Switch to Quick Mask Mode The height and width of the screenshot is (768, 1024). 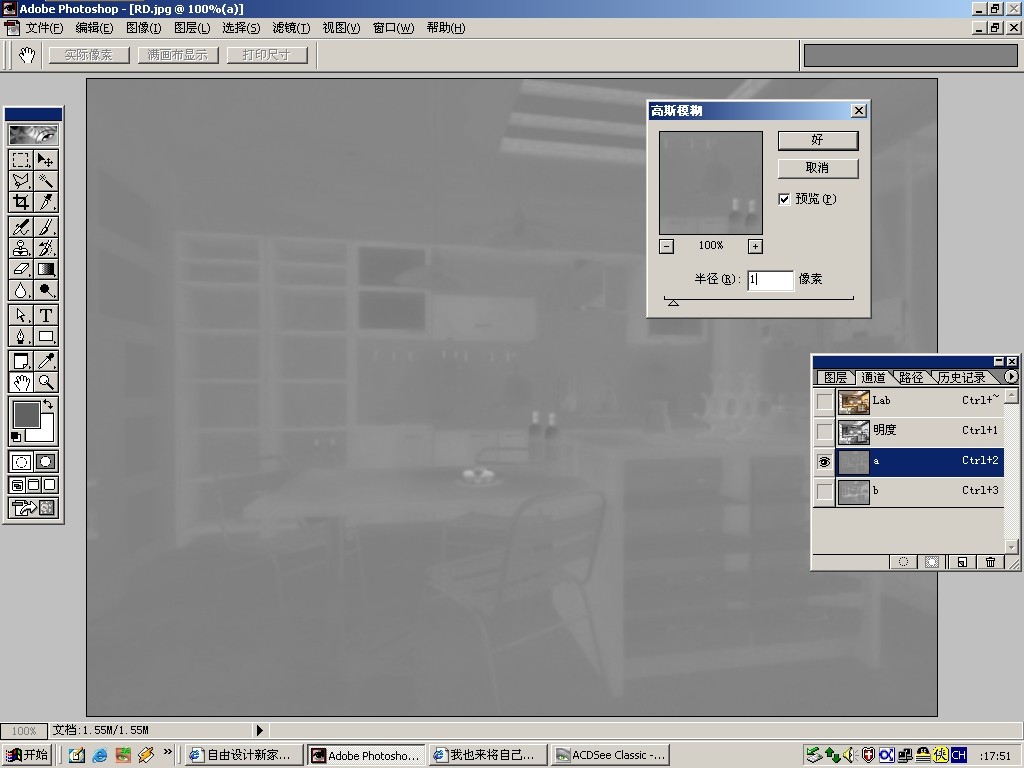(46, 462)
